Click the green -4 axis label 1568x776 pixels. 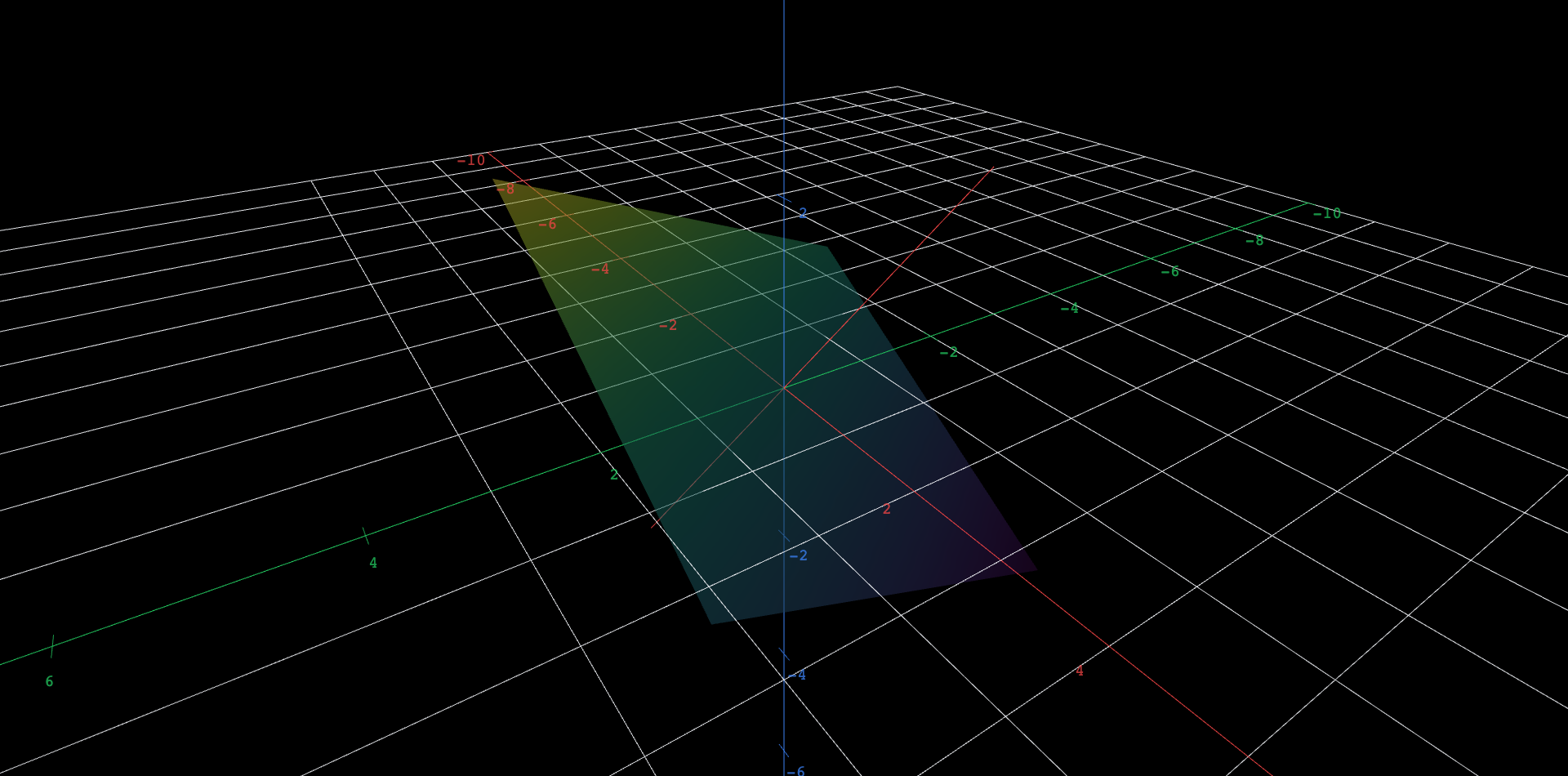point(1070,308)
